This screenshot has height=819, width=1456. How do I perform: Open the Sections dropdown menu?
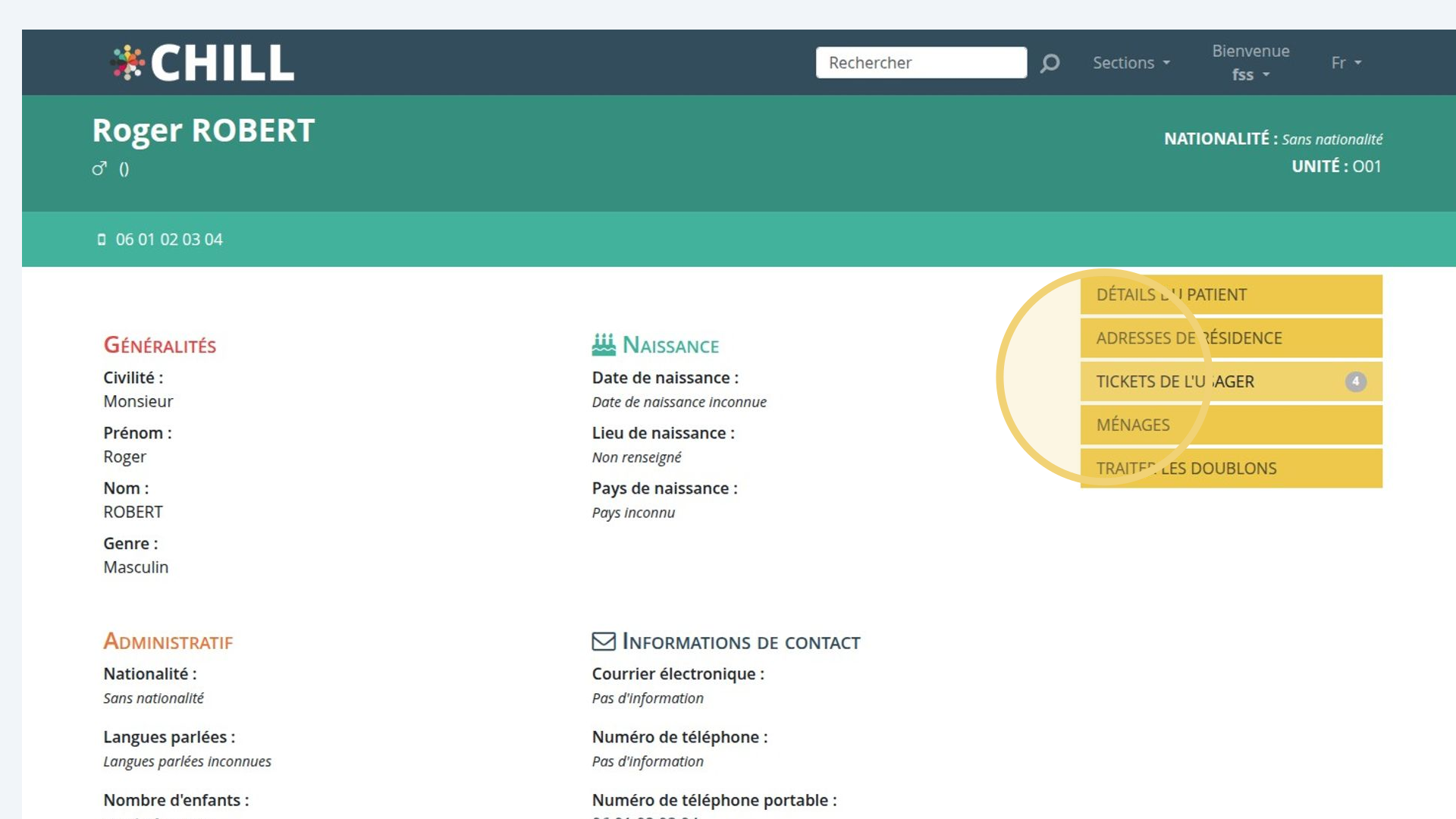pos(1131,63)
